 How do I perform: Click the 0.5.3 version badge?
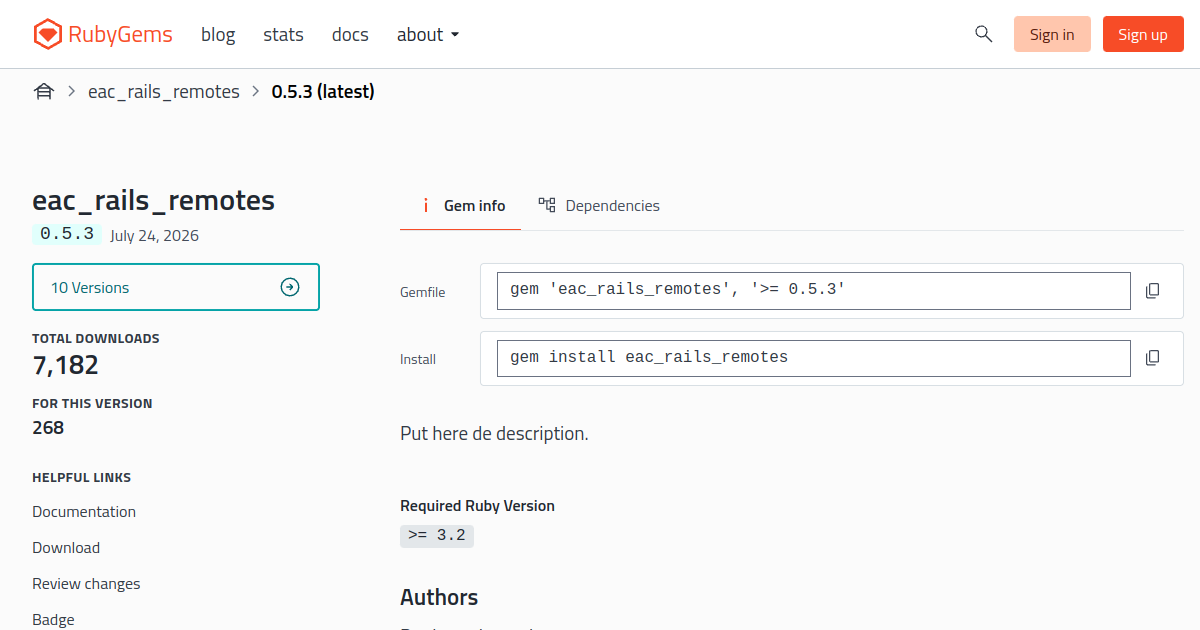(67, 234)
